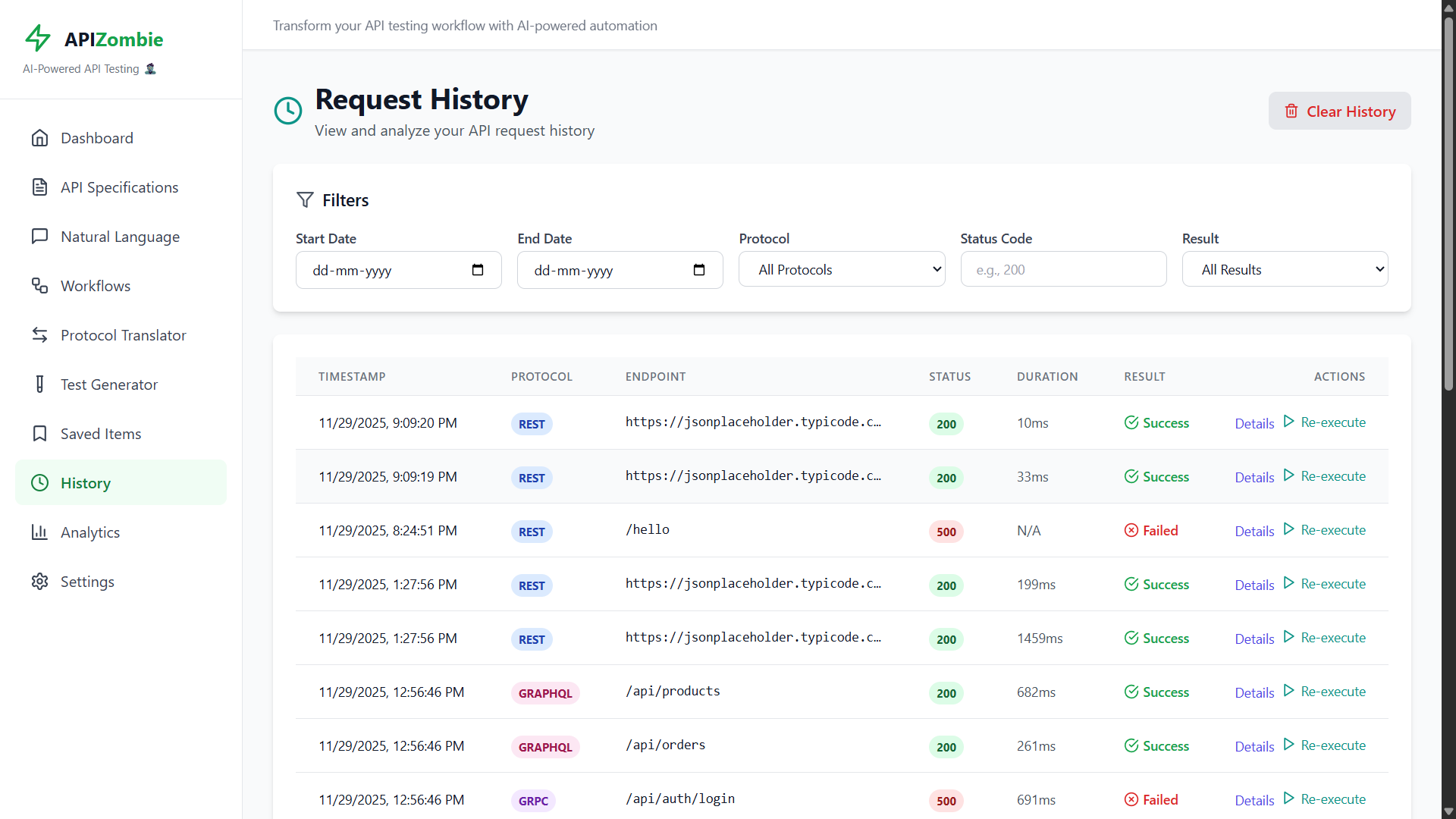The image size is (1456, 819).
Task: Click the Workflows icon in sidebar
Action: (39, 286)
